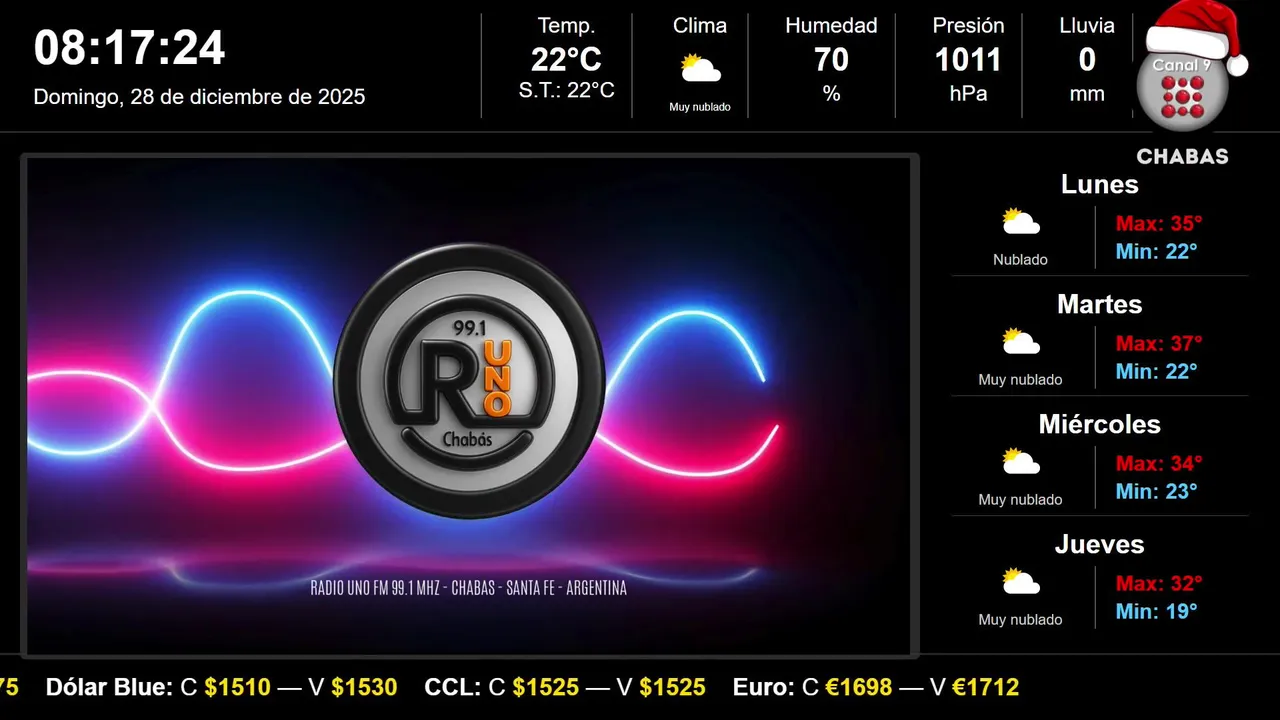Click the Lunes forecast weather icon
The image size is (1280, 720).
[x=1021, y=222]
